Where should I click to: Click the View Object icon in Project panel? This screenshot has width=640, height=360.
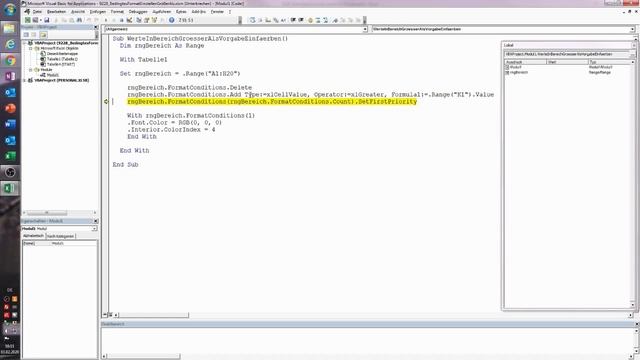(34, 35)
